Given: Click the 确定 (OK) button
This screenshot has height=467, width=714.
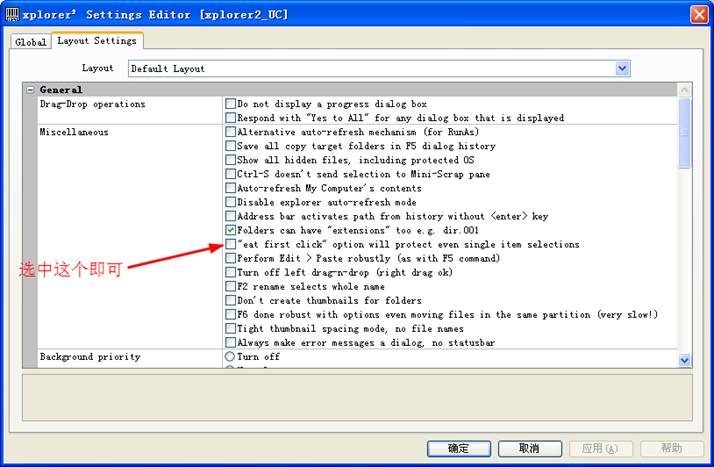Looking at the screenshot, I should pos(458,448).
